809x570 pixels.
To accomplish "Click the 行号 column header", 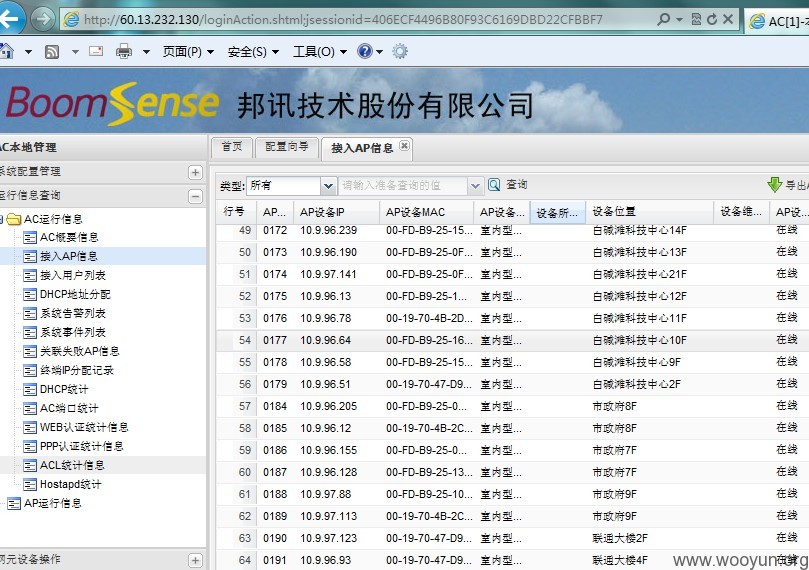I will [234, 212].
